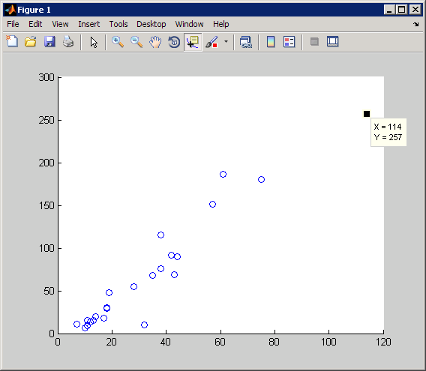Activate the Zoom In tool

[x=117, y=42]
